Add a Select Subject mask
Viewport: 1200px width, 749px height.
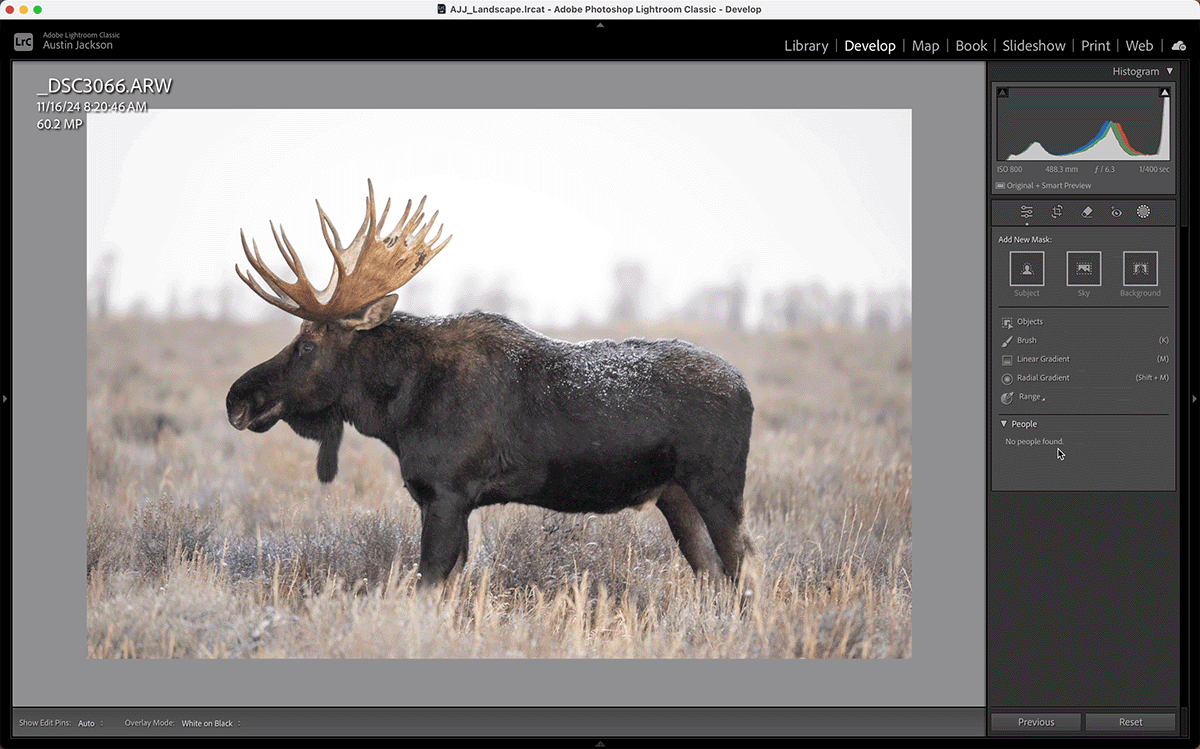[x=1027, y=269]
